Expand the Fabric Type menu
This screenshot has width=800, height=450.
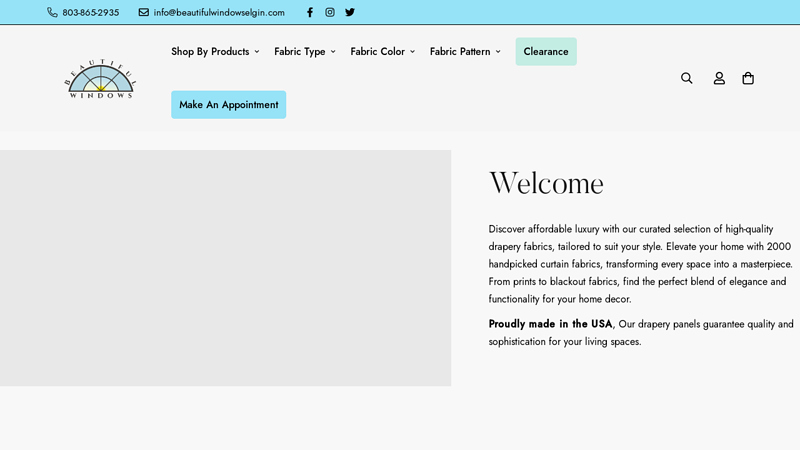click(x=305, y=52)
